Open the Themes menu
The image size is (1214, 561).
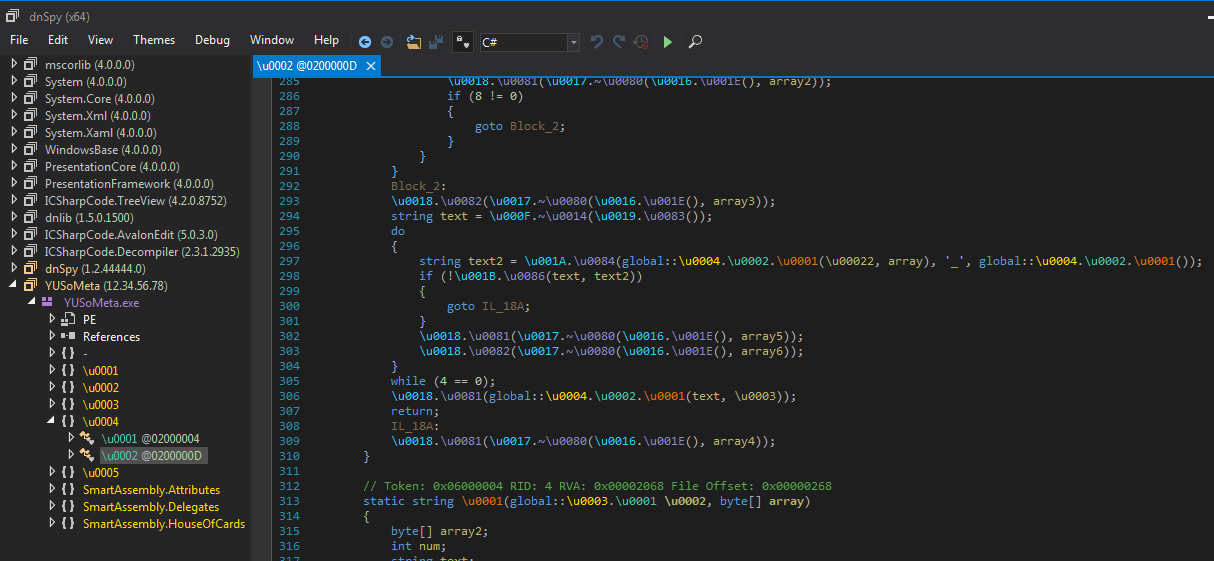[154, 40]
